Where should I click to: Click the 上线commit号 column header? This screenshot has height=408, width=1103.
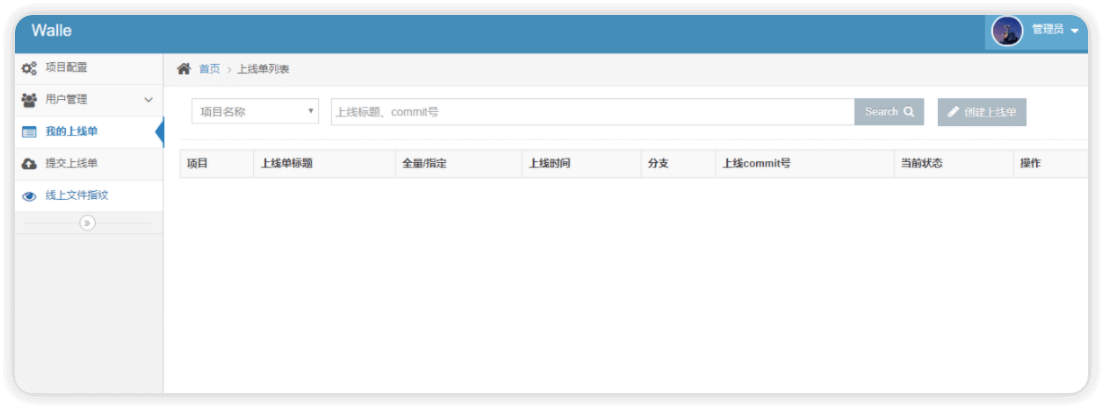(x=805, y=163)
